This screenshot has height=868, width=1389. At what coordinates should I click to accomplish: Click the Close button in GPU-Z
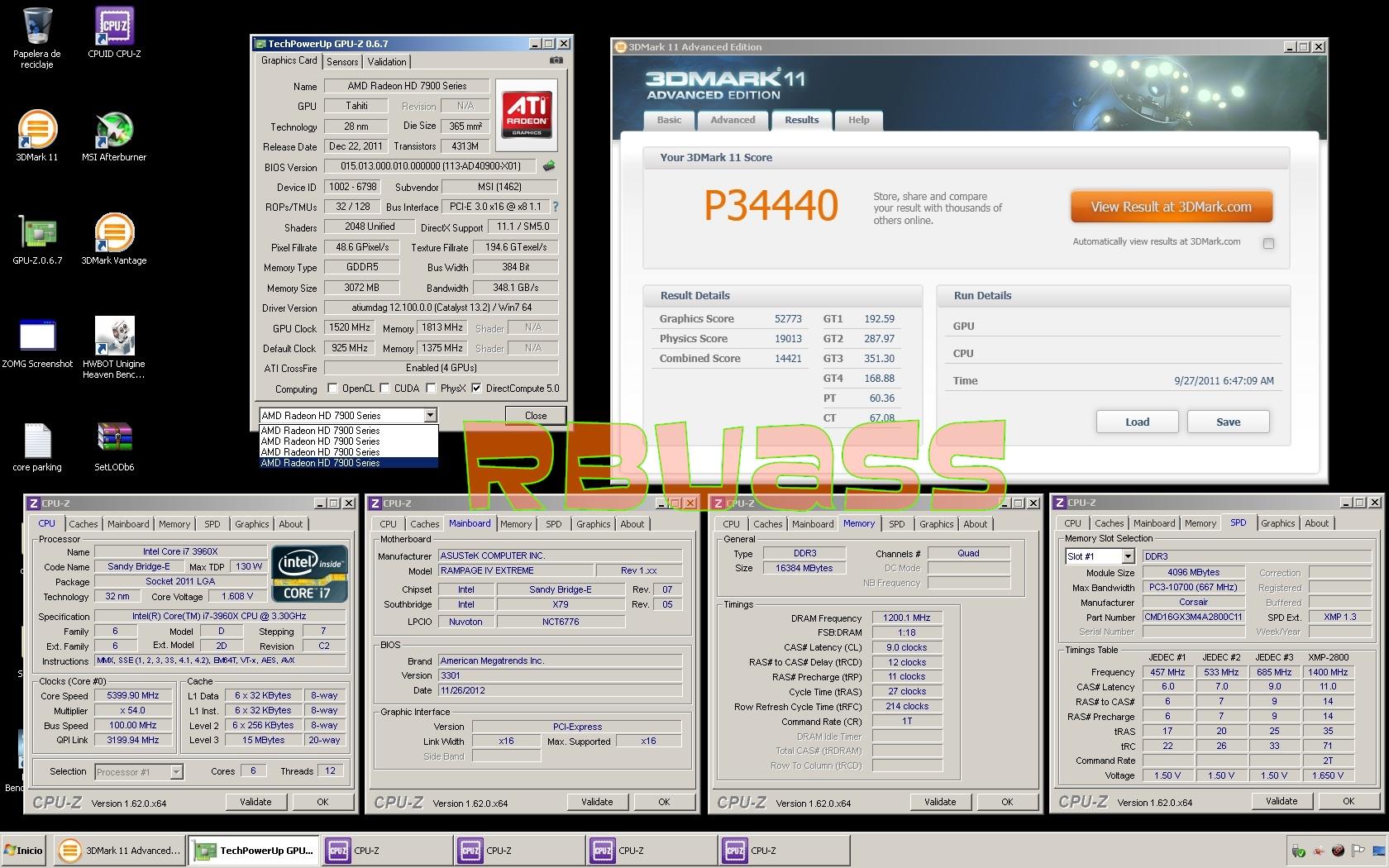pos(536,416)
